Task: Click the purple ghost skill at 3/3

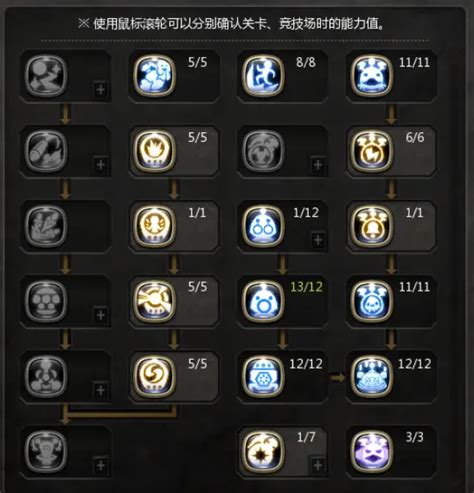Action: [x=372, y=452]
